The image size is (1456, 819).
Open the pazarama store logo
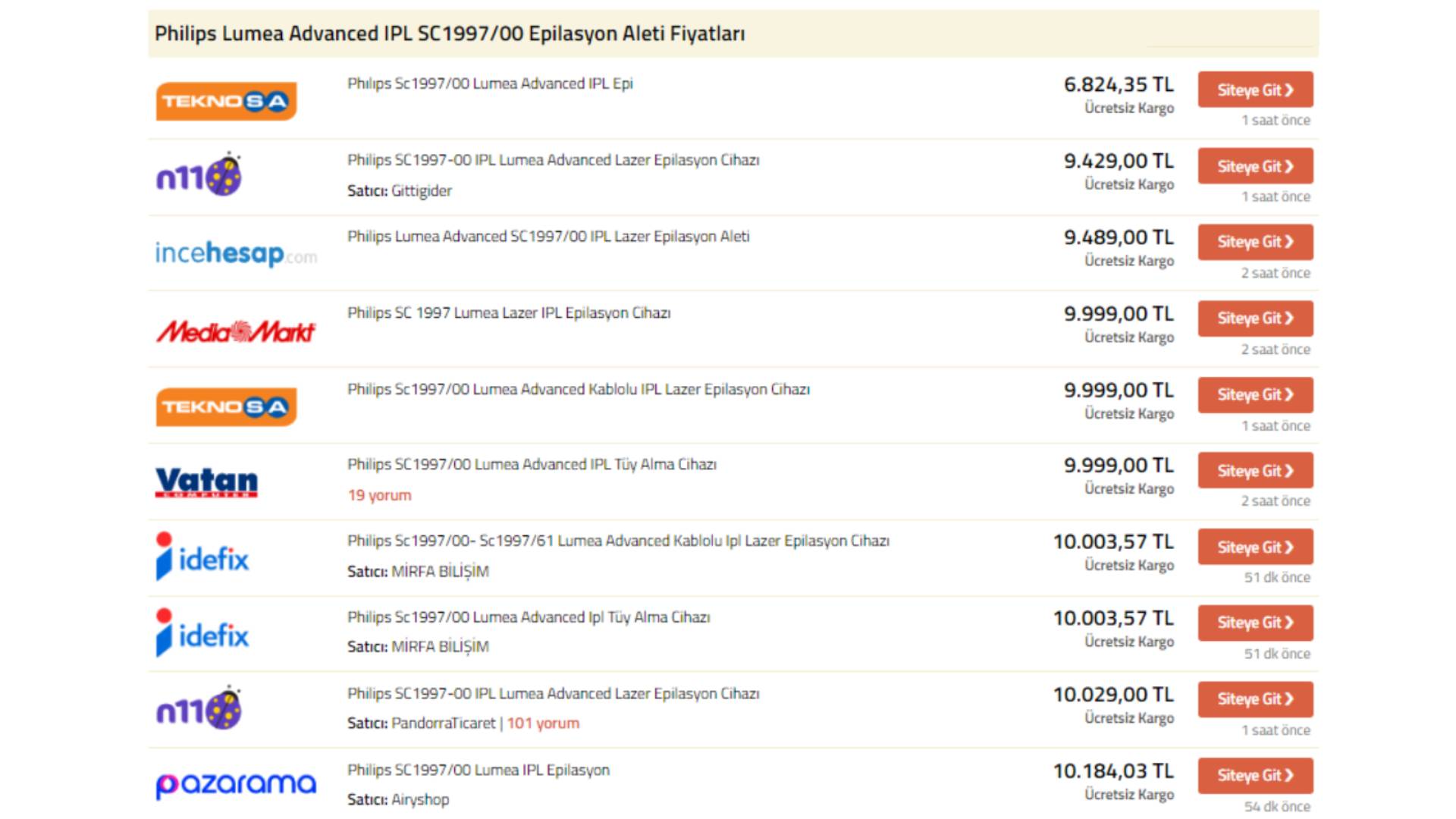click(236, 786)
